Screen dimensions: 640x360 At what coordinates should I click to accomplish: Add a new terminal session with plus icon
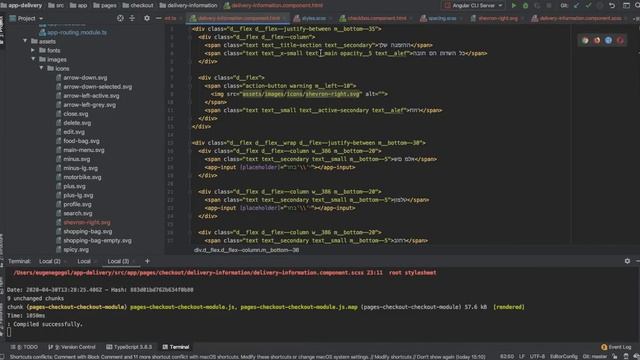coord(147,261)
